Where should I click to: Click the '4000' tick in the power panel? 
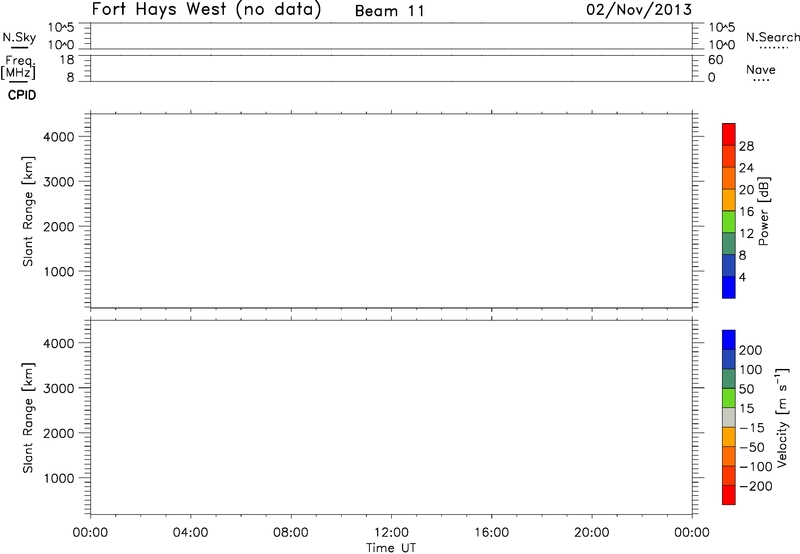(x=59, y=137)
